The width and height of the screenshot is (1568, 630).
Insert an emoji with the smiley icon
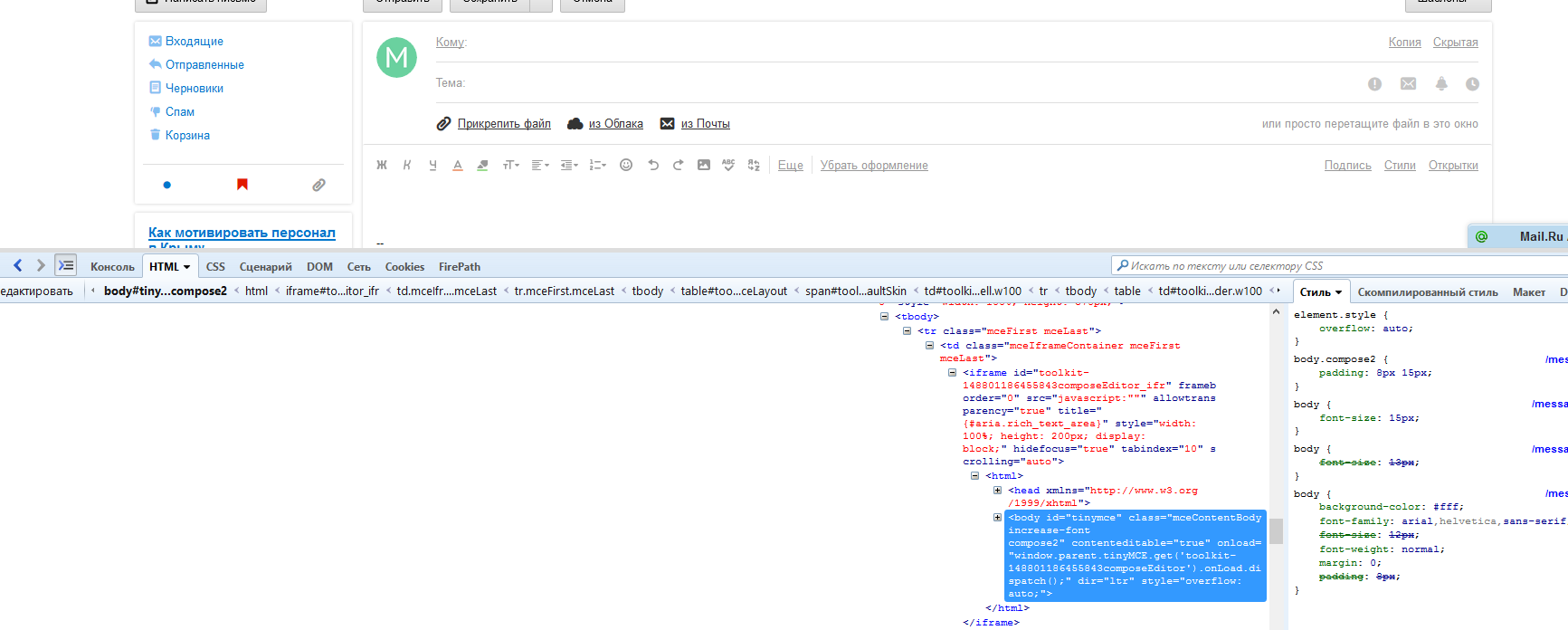pos(625,165)
